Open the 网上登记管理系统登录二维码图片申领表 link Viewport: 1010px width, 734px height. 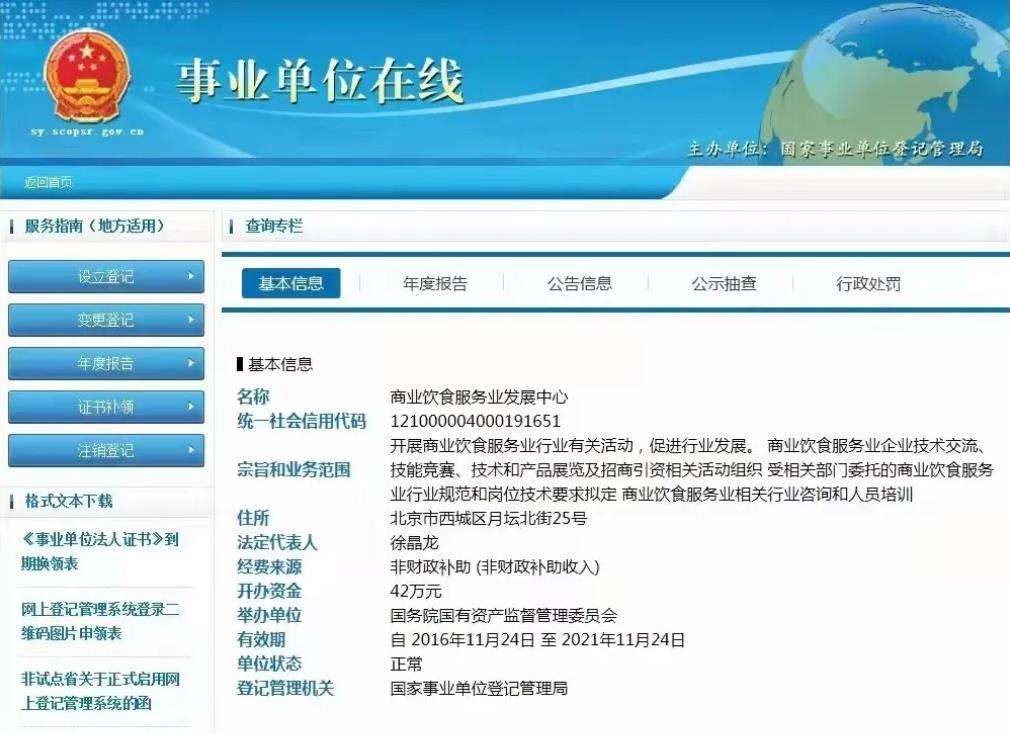click(x=99, y=621)
